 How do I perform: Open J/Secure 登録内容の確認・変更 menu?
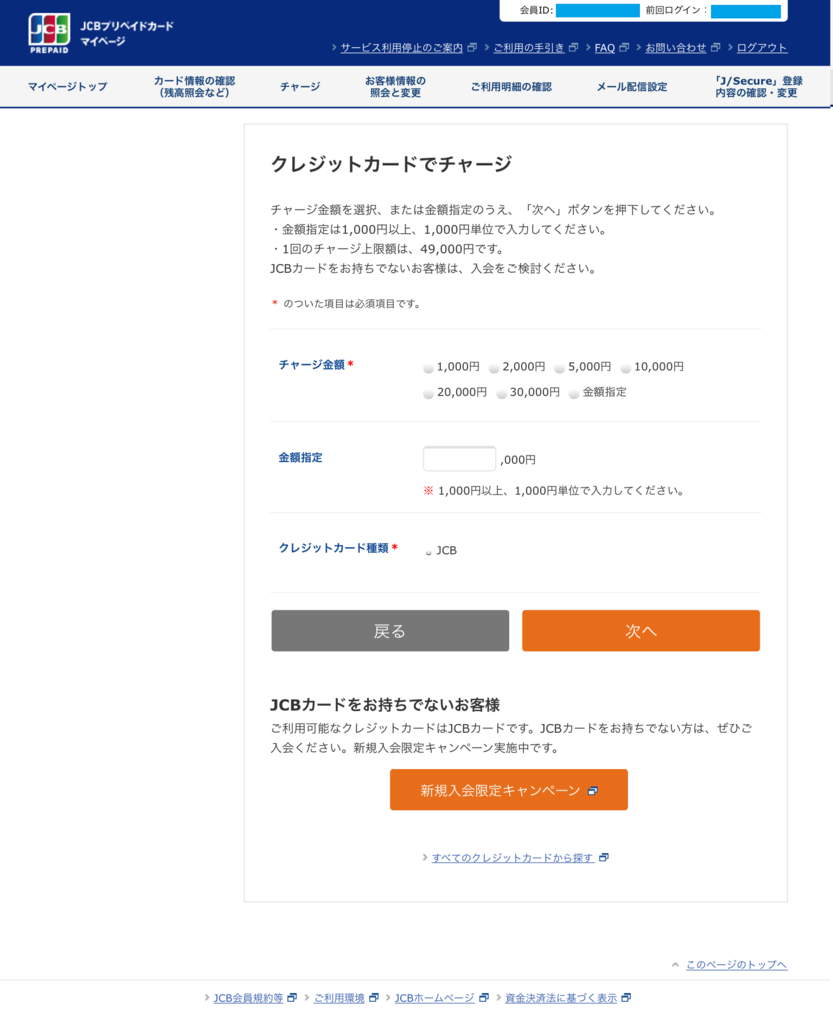[759, 86]
